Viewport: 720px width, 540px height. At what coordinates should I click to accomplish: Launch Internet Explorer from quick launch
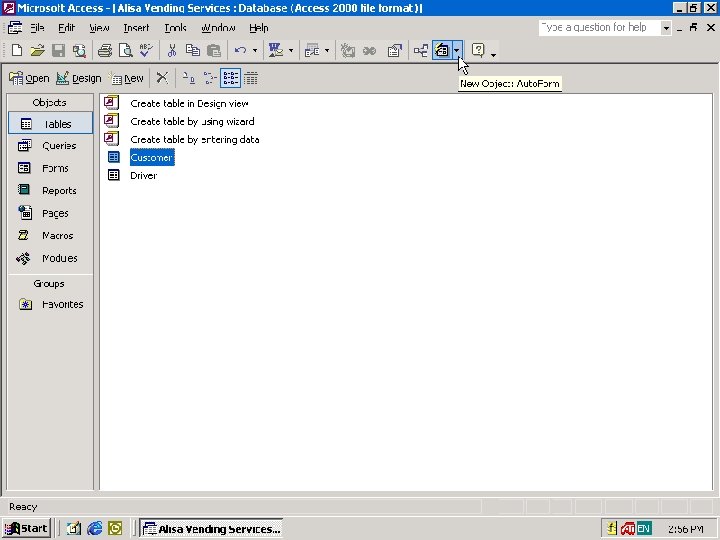(95, 529)
